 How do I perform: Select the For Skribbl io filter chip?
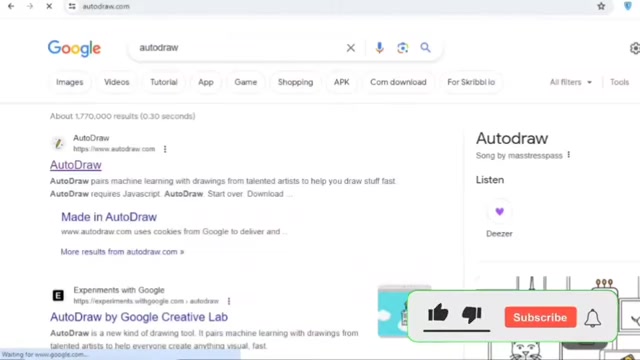pos(471,82)
